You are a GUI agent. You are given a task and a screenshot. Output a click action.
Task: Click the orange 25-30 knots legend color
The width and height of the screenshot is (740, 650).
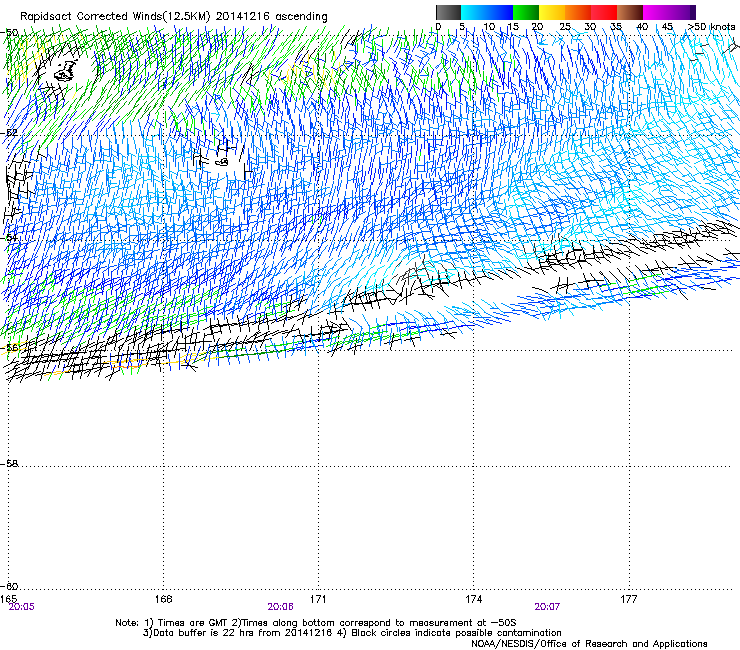click(578, 12)
